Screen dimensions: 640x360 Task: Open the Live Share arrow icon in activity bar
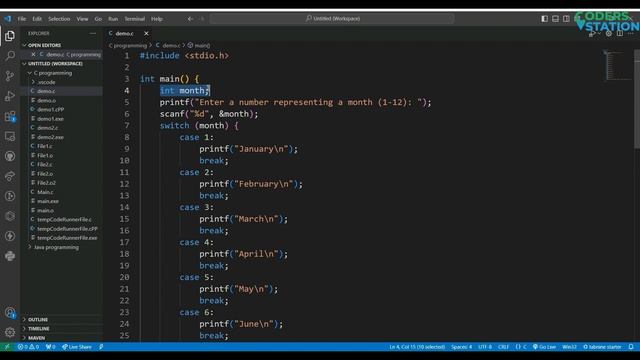point(10,176)
